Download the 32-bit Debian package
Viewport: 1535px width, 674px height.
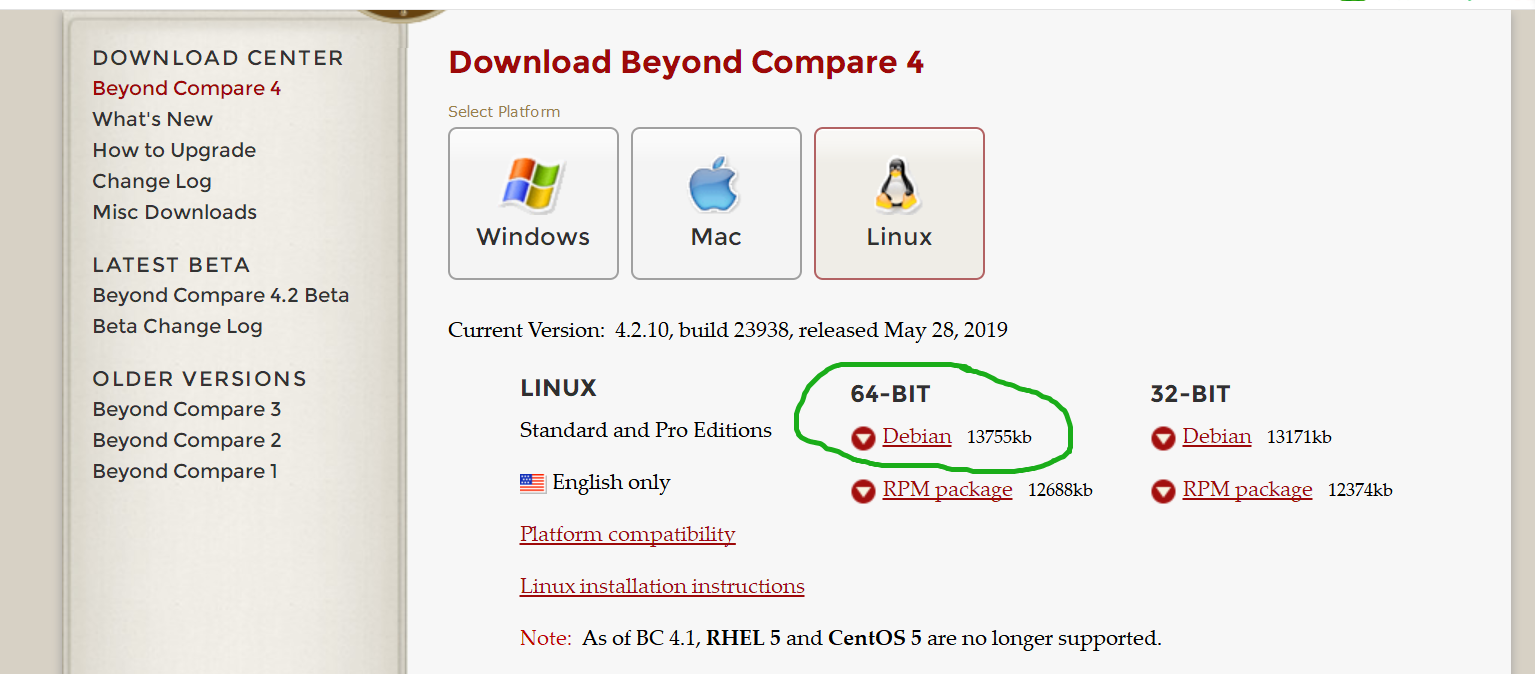pyautogui.click(x=1216, y=437)
